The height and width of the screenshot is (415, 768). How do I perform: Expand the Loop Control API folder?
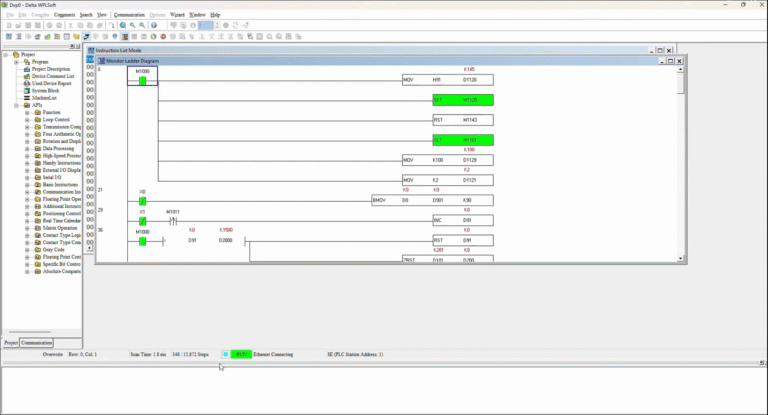tap(27, 120)
